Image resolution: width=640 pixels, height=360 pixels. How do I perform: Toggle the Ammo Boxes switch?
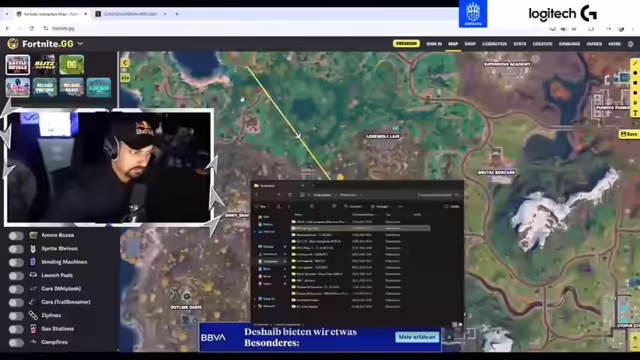pos(16,236)
